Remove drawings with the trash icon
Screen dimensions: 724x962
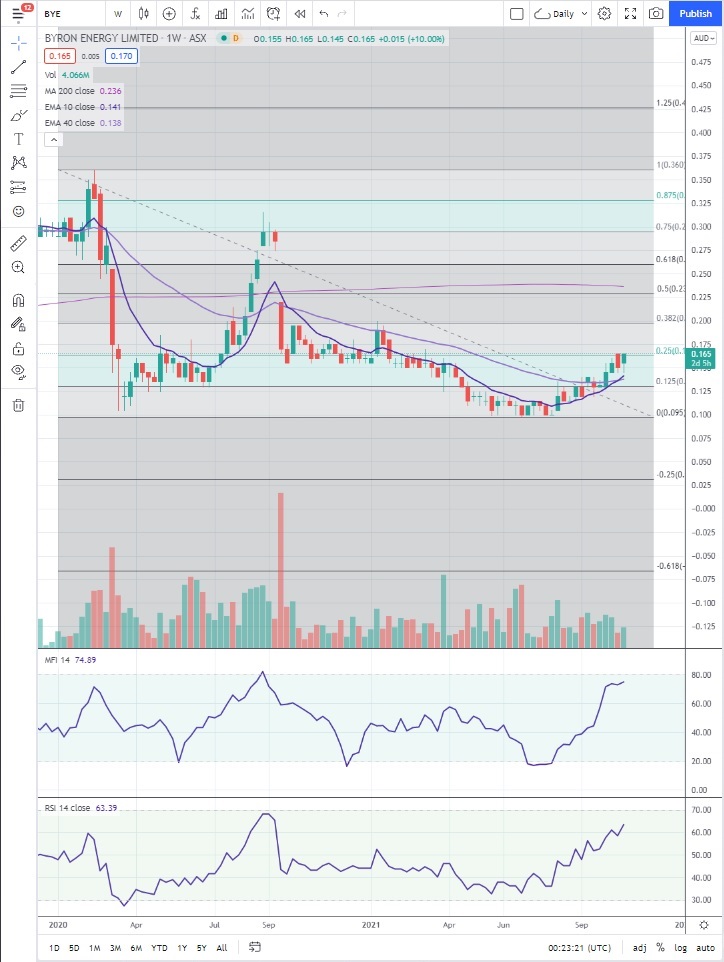pos(18,405)
